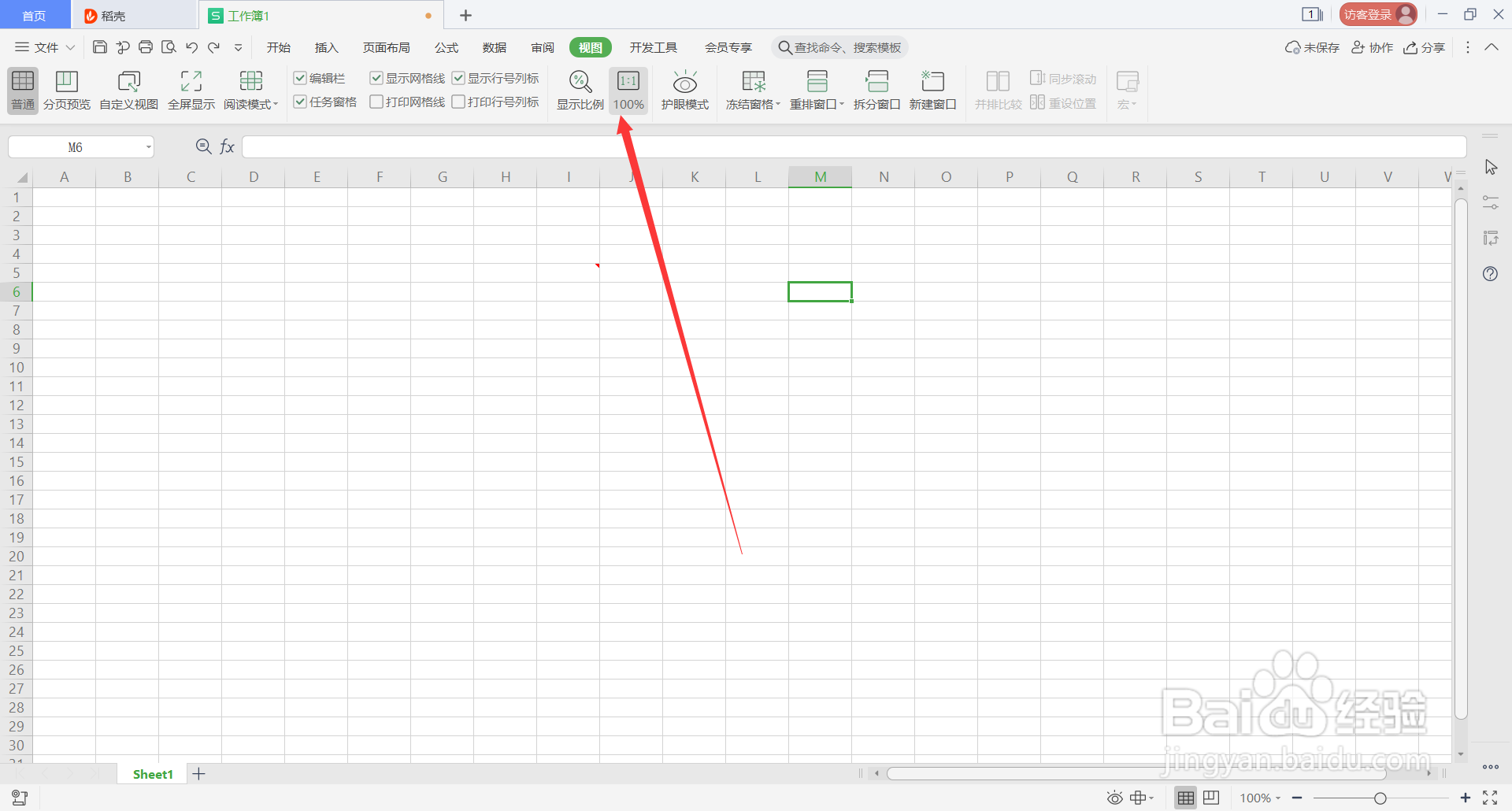This screenshot has width=1512, height=811.
Task: Open 显示比例 zoom dialog
Action: [x=580, y=90]
